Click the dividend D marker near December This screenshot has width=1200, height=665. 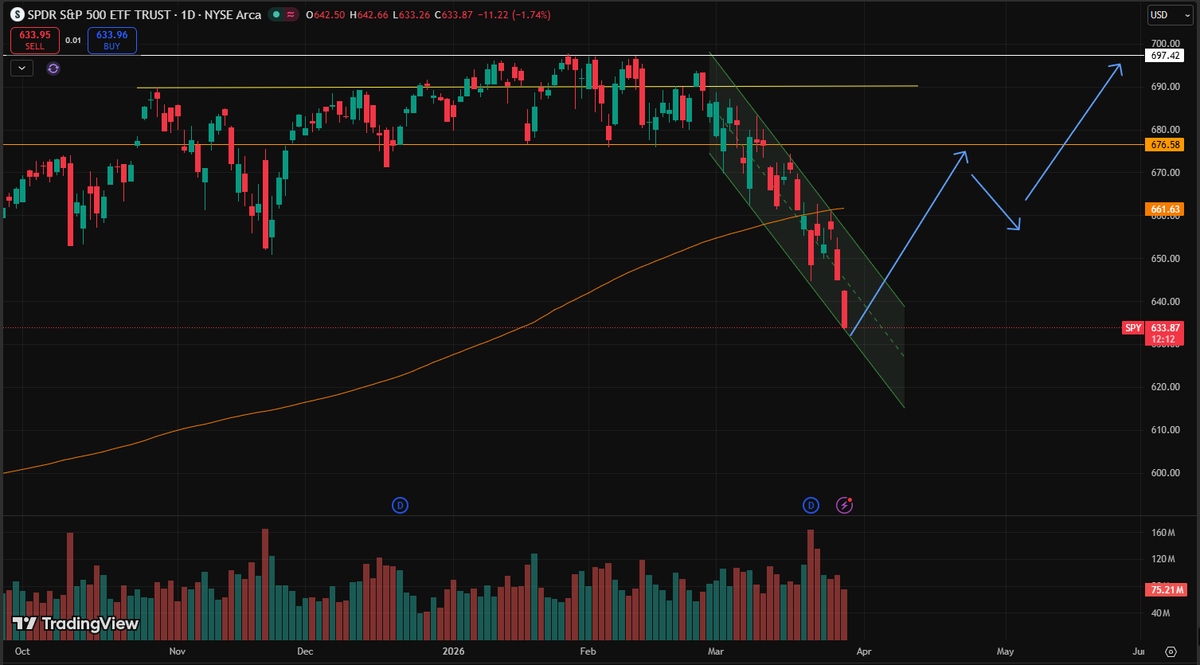[400, 505]
